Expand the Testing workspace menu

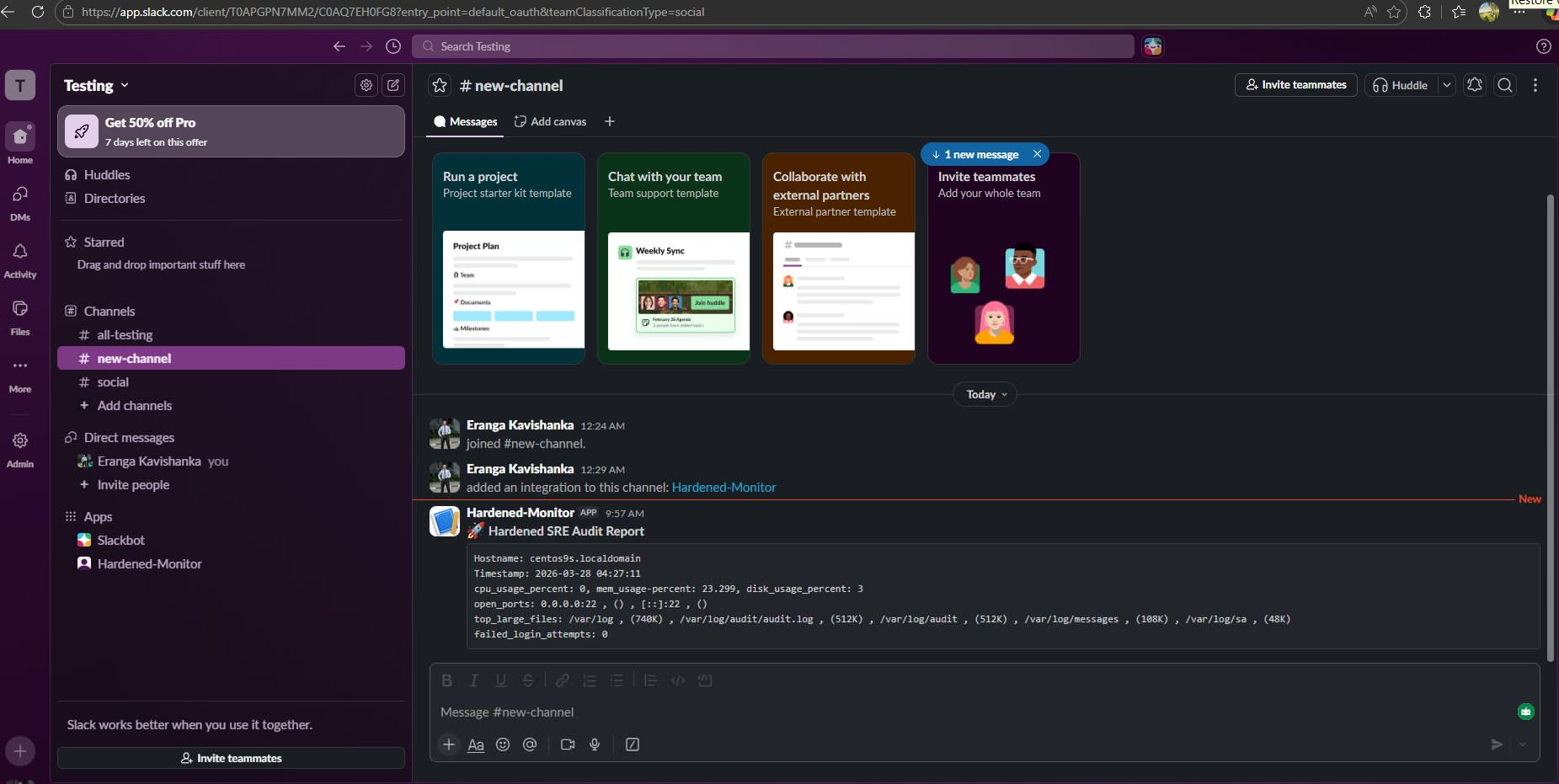pyautogui.click(x=96, y=85)
